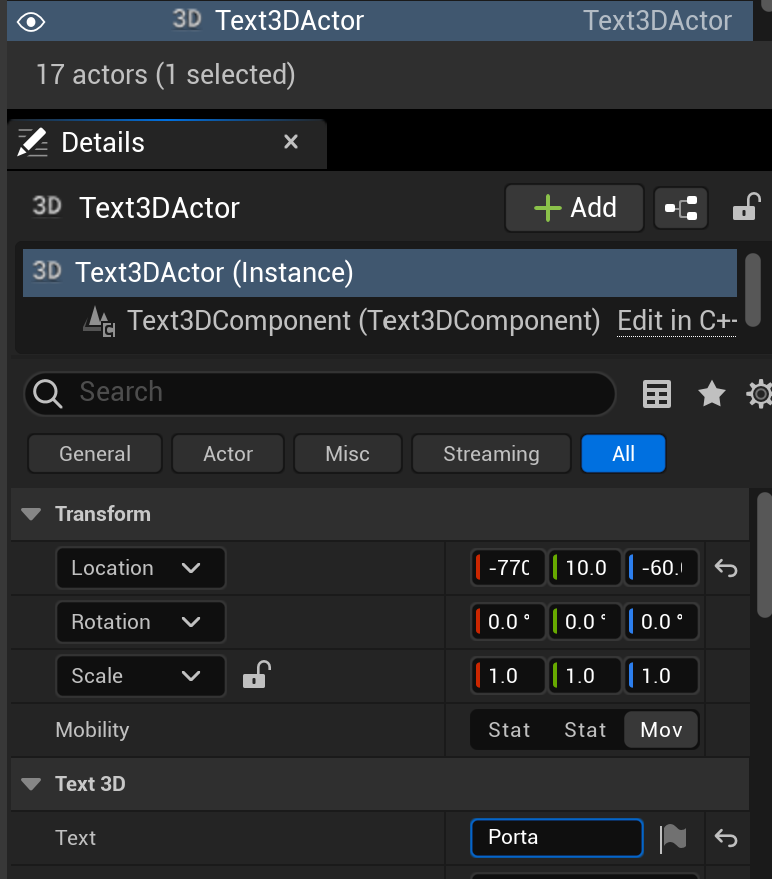Collapse the Transform section
This screenshot has height=879, width=772.
coord(32,514)
